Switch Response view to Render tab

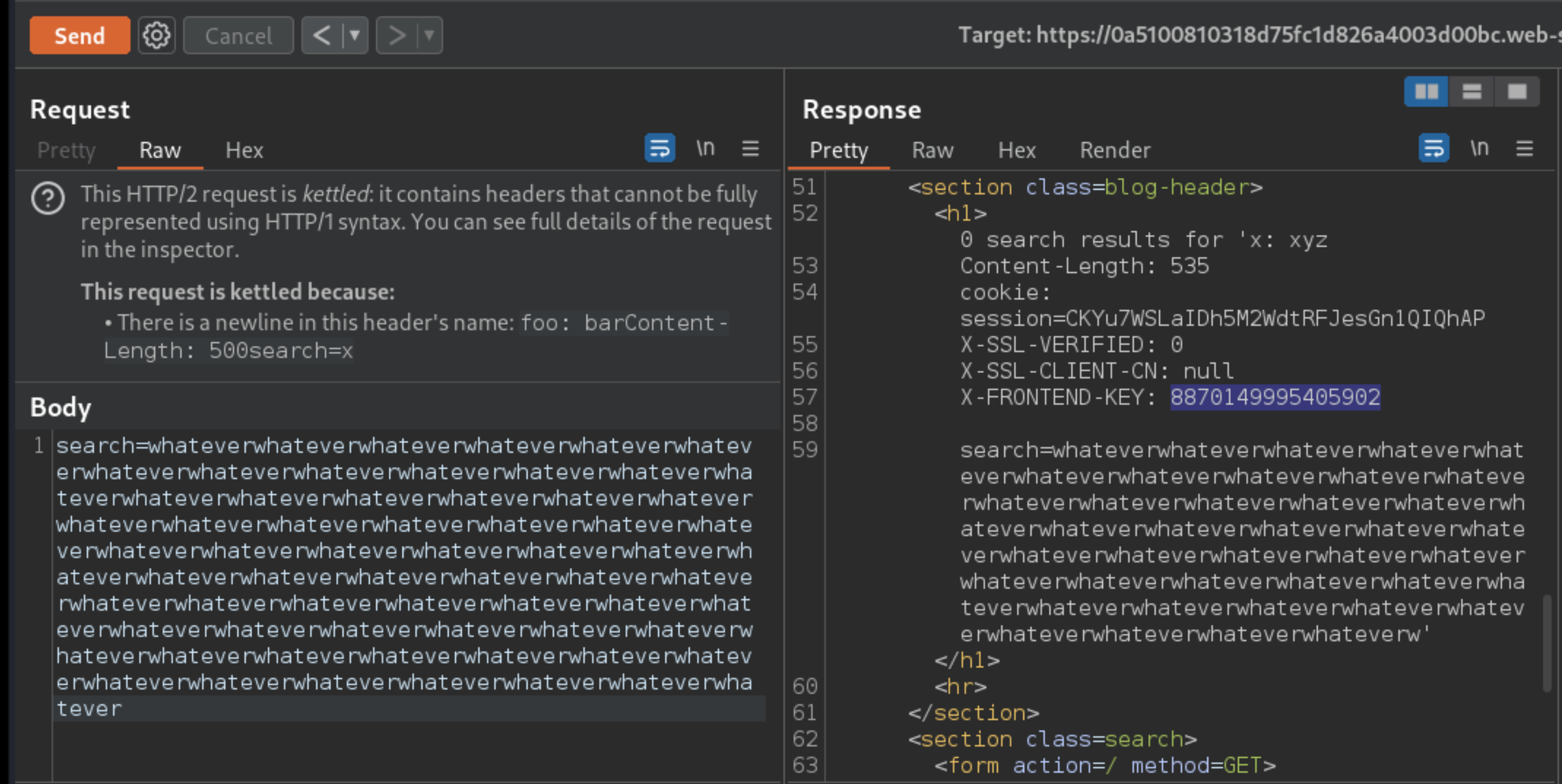[1115, 150]
